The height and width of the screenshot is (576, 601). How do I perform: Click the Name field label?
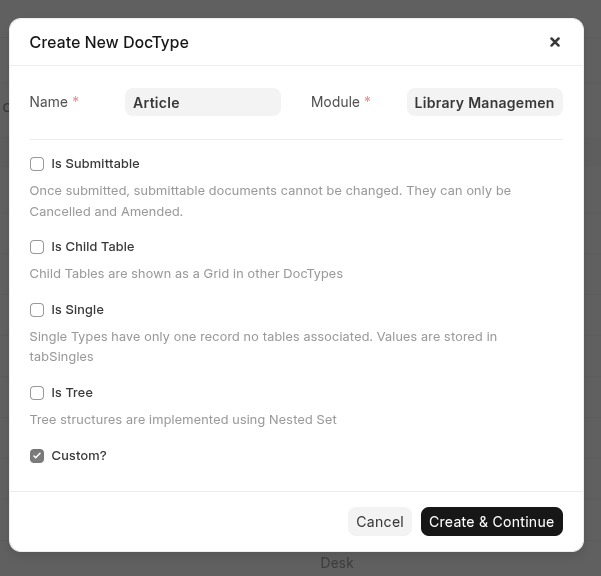pos(48,102)
